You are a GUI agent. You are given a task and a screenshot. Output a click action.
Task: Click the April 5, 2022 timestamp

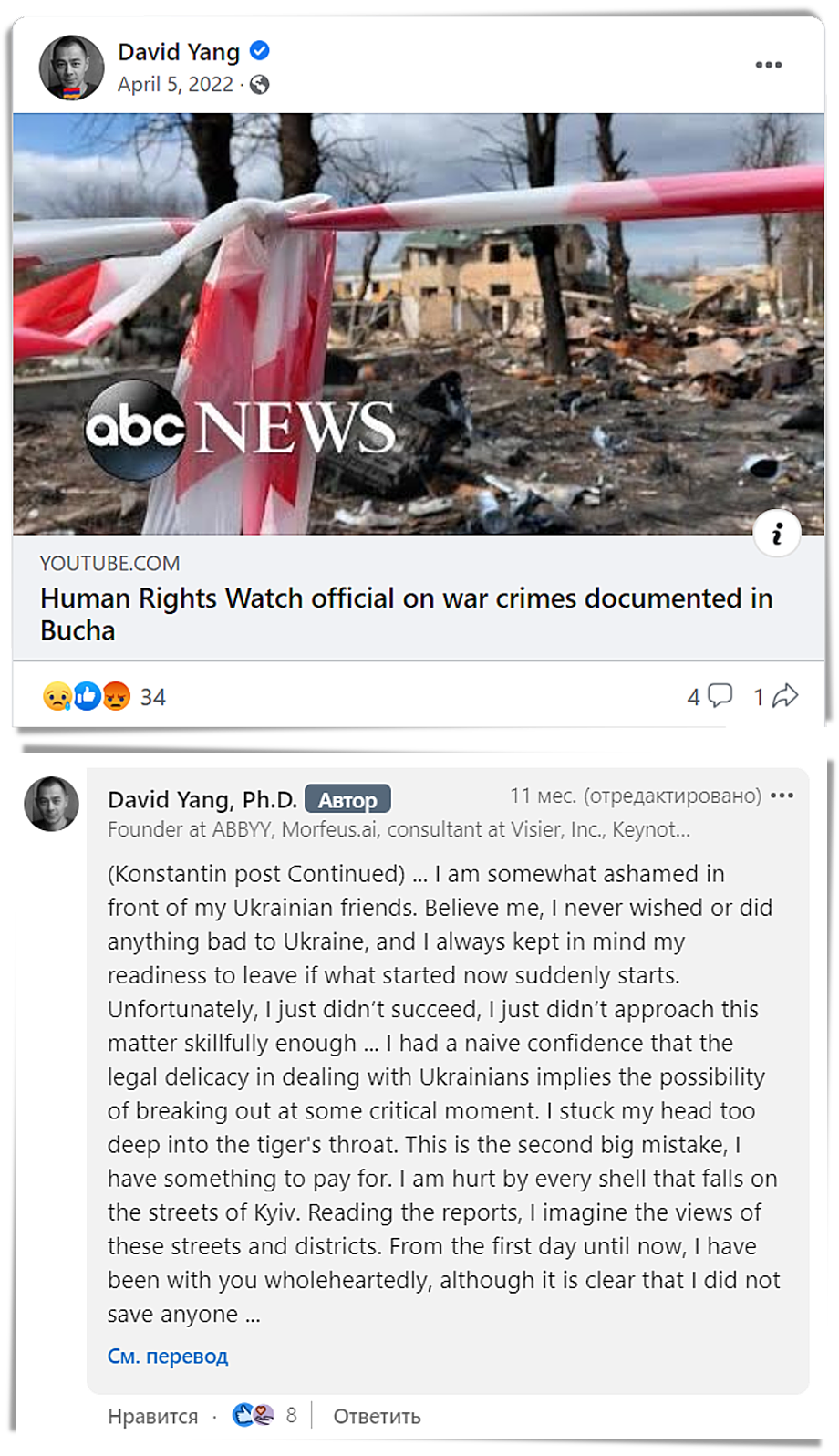click(175, 85)
